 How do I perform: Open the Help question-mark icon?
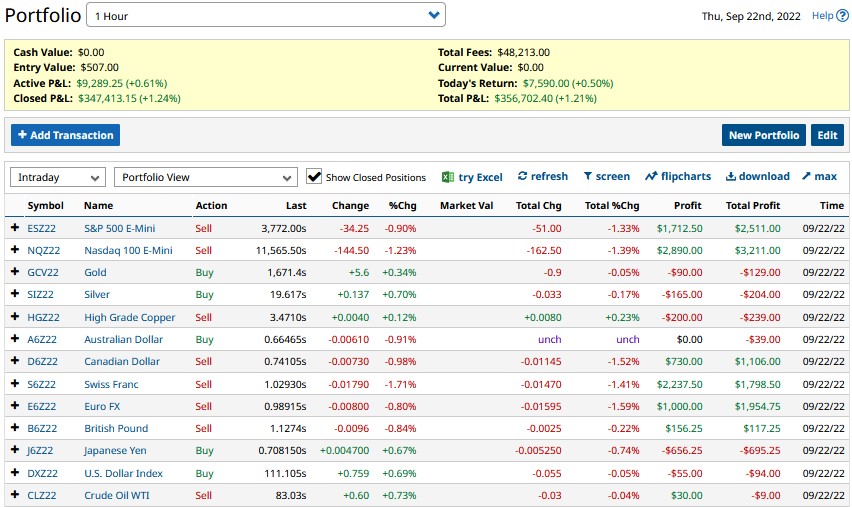tap(842, 16)
